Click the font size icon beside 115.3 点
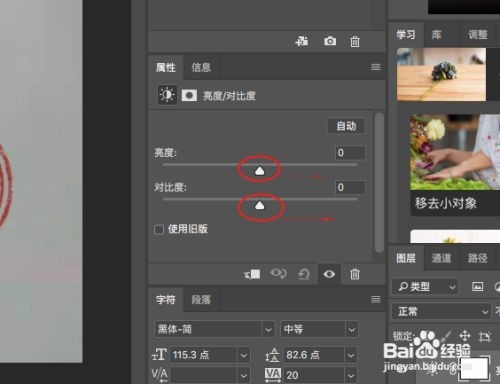 (x=159, y=355)
